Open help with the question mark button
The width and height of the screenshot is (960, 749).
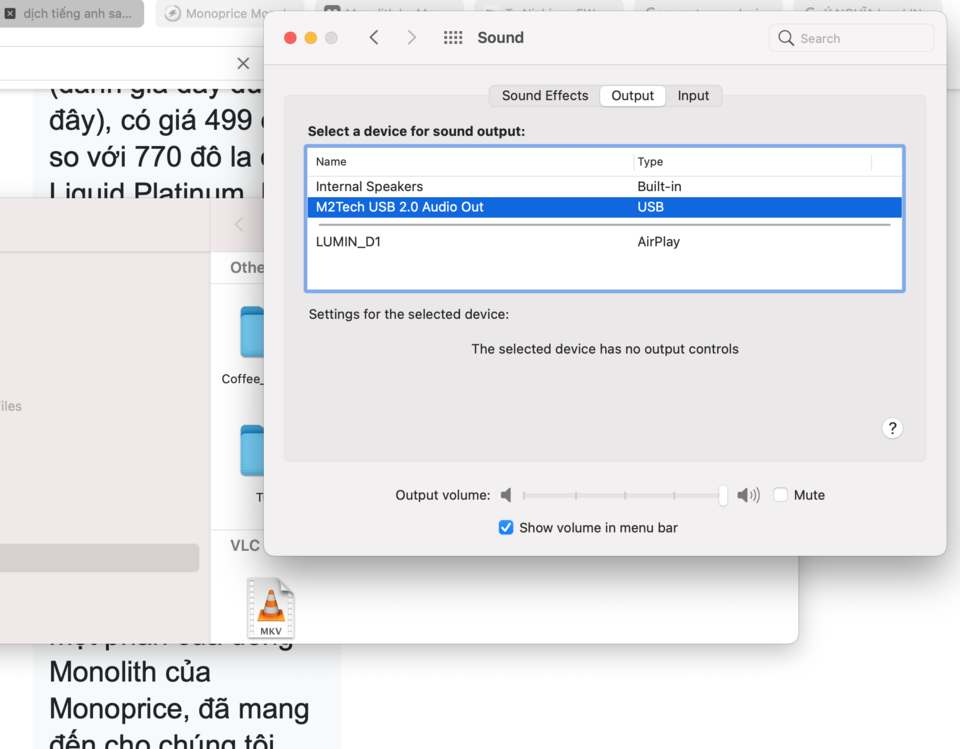tap(892, 428)
